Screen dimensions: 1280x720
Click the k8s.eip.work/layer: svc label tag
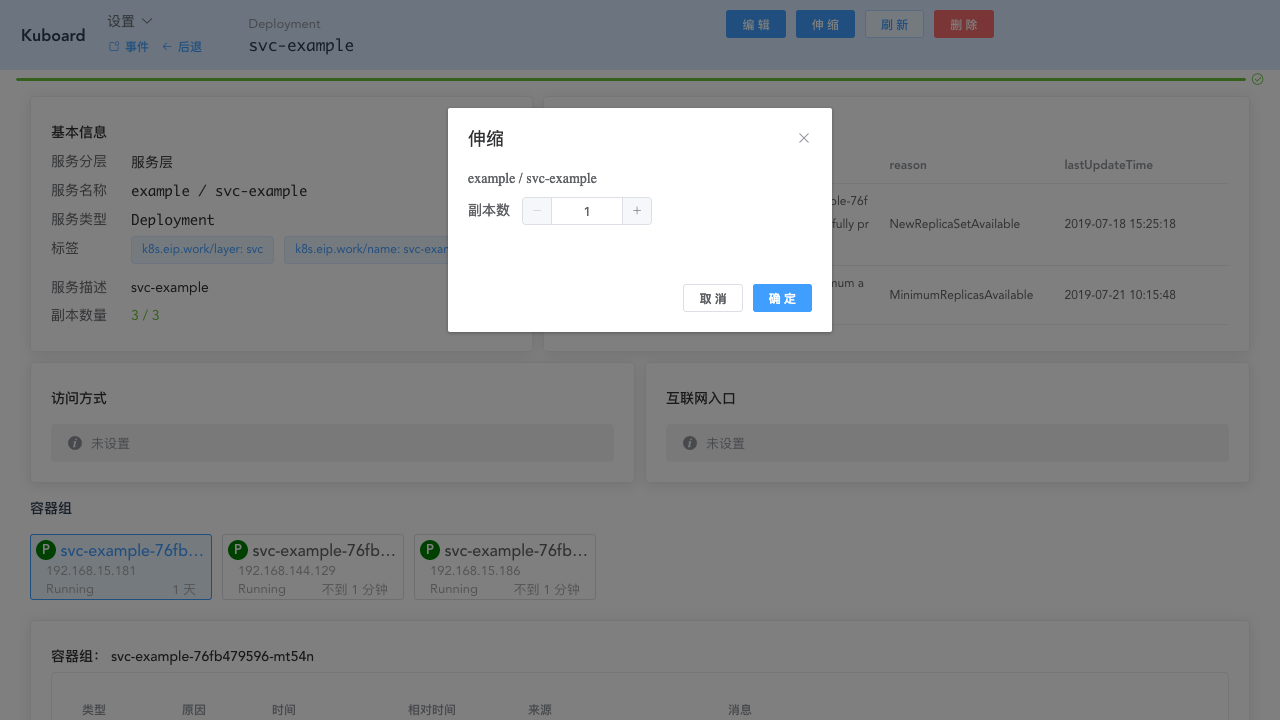[203, 249]
